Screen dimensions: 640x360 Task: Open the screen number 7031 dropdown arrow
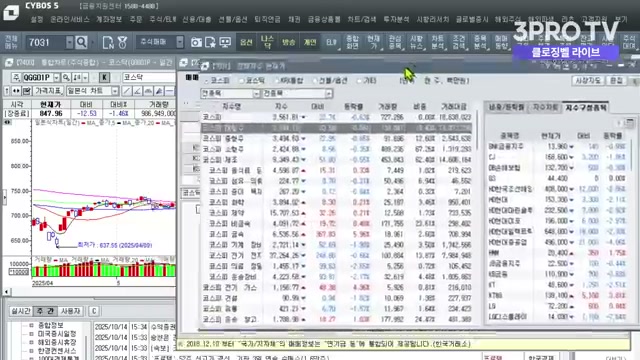click(x=69, y=42)
